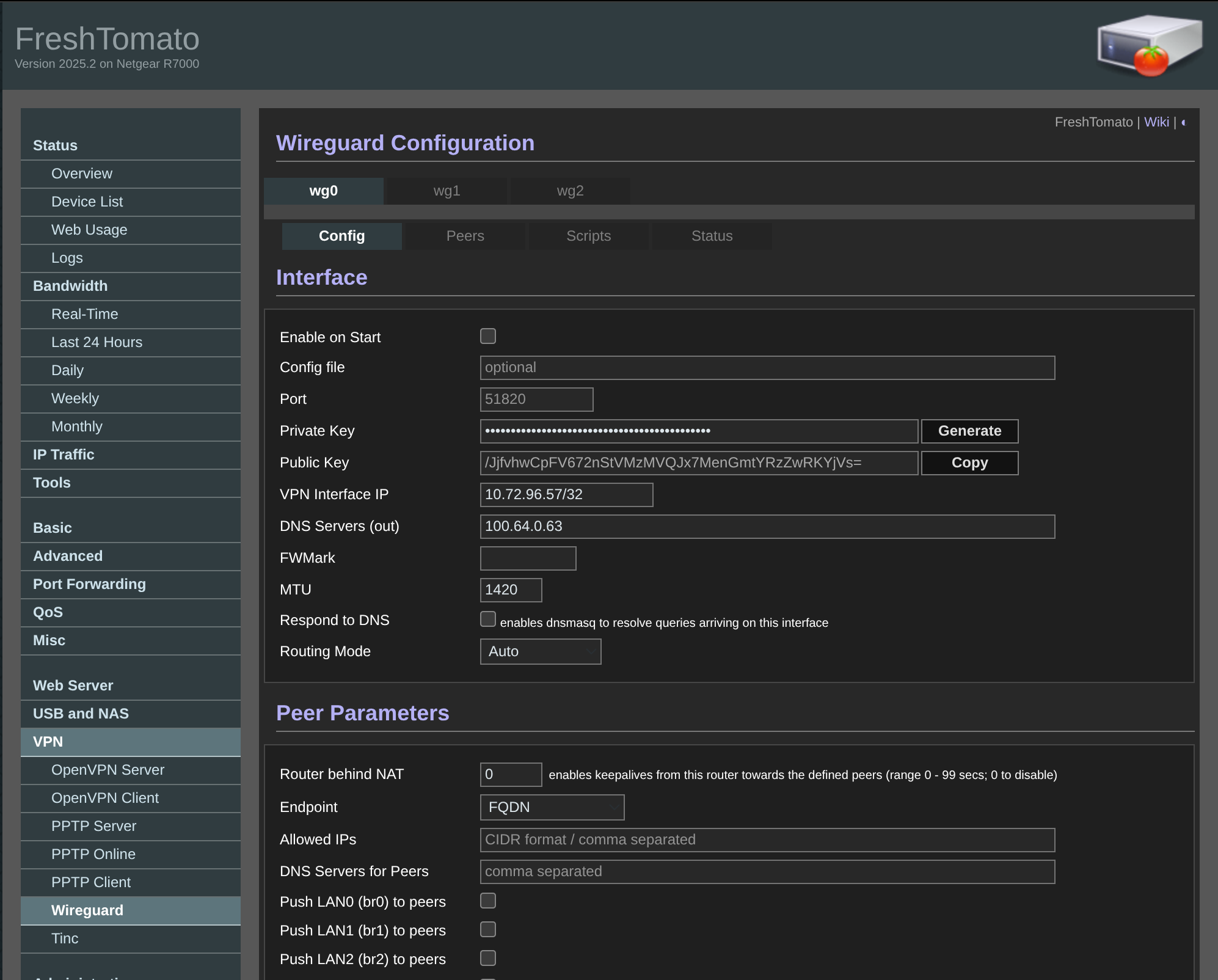Open the USB and NAS section
Viewport: 1218px width, 980px height.
point(131,714)
